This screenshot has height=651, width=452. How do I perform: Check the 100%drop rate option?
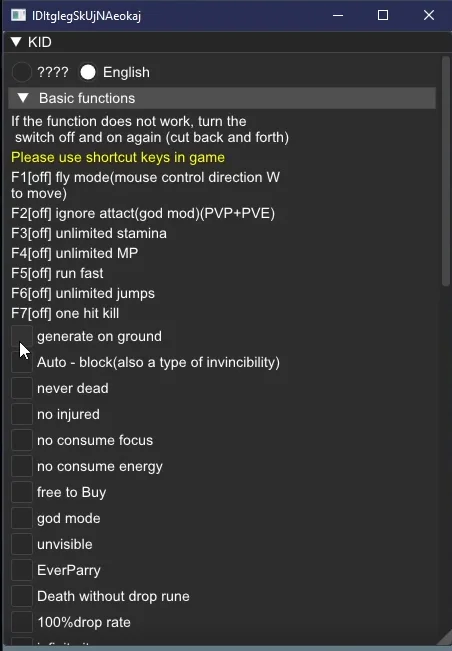22,622
